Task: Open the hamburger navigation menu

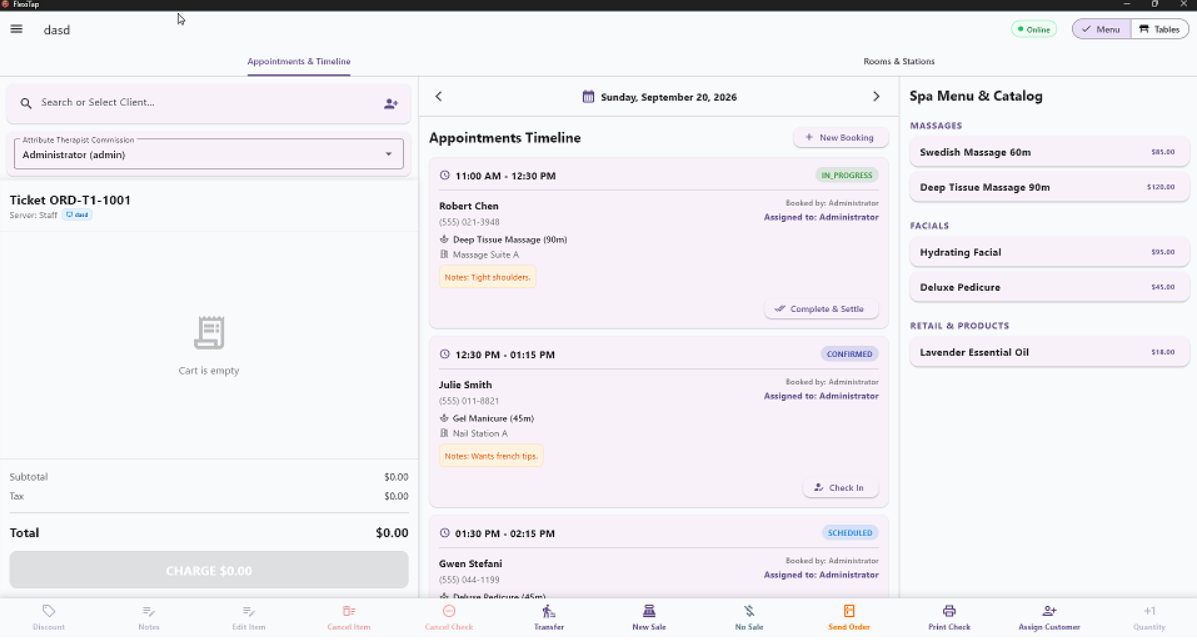Action: pos(16,29)
